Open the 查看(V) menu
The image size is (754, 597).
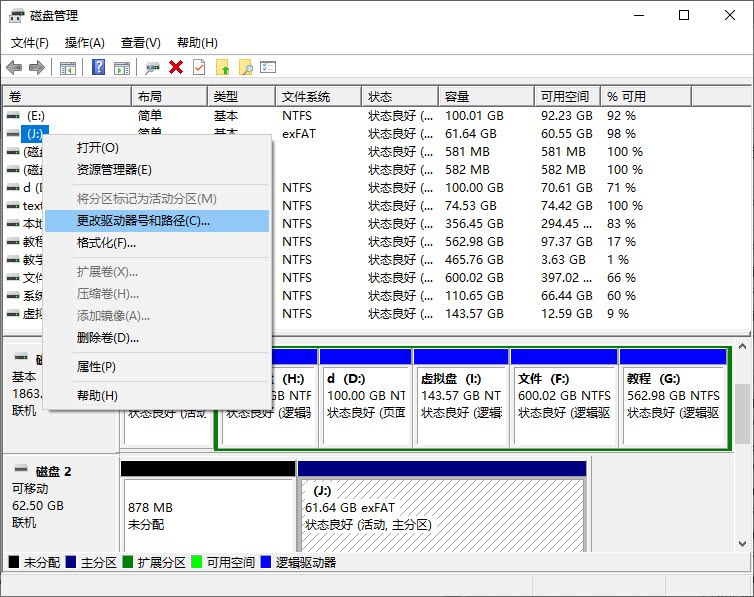tap(141, 43)
